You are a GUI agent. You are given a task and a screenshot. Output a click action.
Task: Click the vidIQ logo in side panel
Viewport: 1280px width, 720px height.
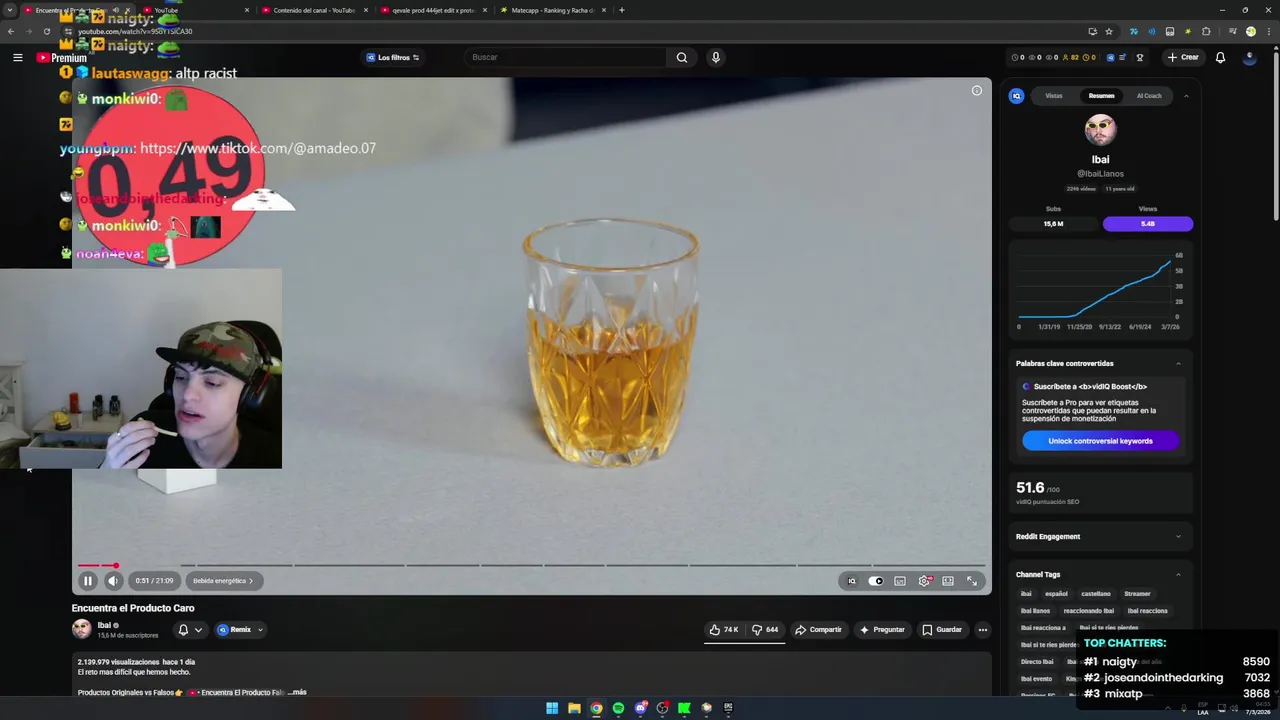click(x=1017, y=96)
